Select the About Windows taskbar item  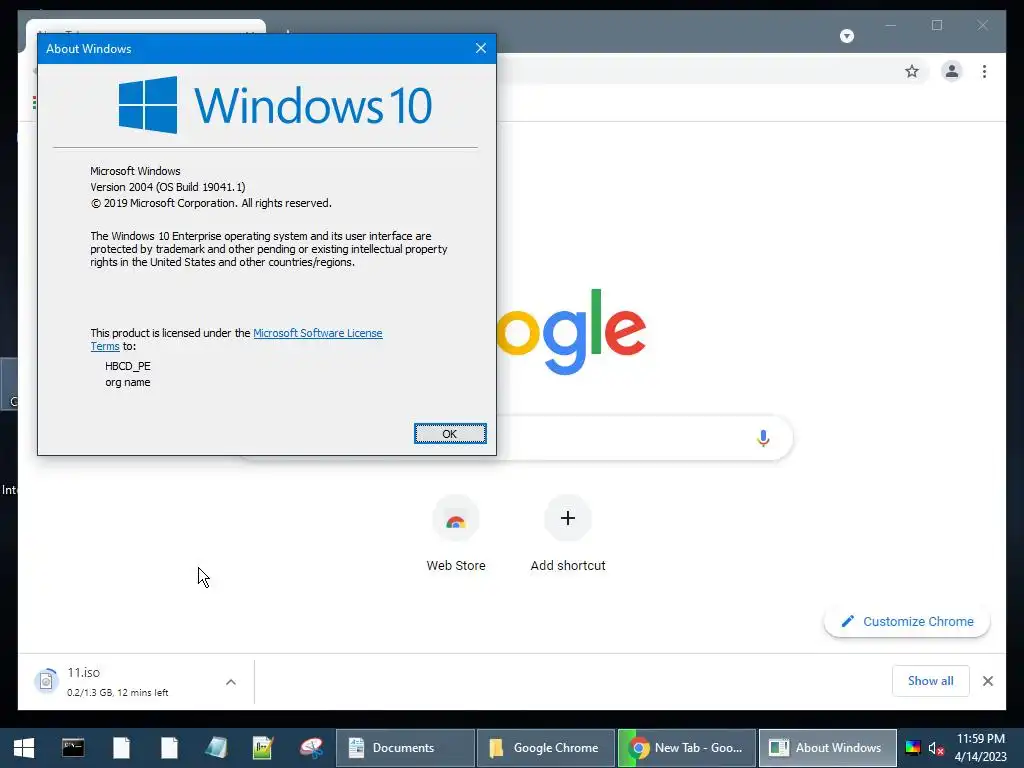click(x=827, y=748)
